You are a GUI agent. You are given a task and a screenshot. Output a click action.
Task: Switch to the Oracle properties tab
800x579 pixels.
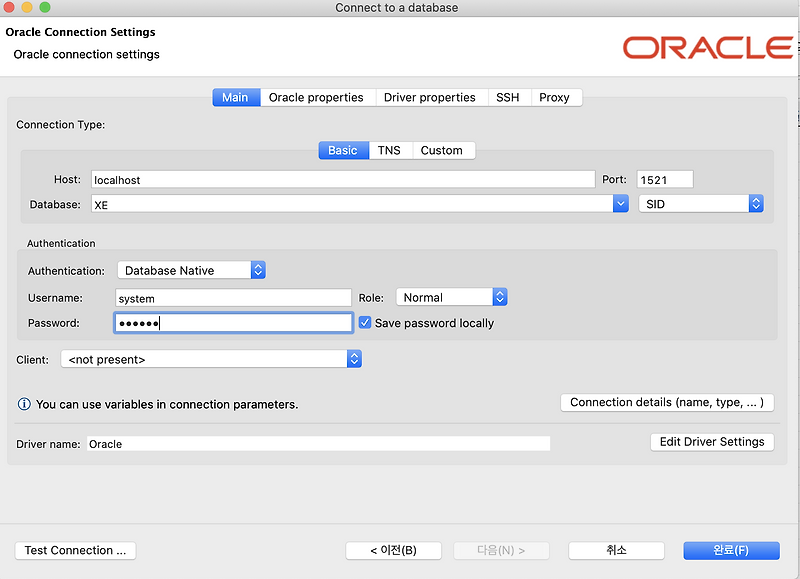(320, 97)
